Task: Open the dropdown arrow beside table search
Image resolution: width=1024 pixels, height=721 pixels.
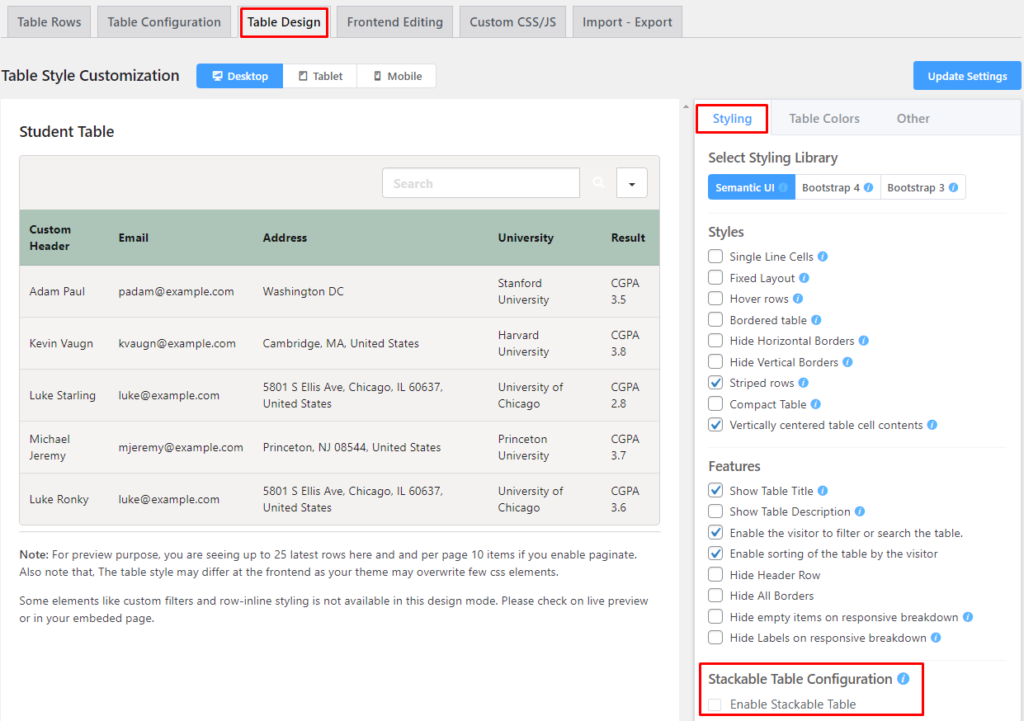Action: 632,184
